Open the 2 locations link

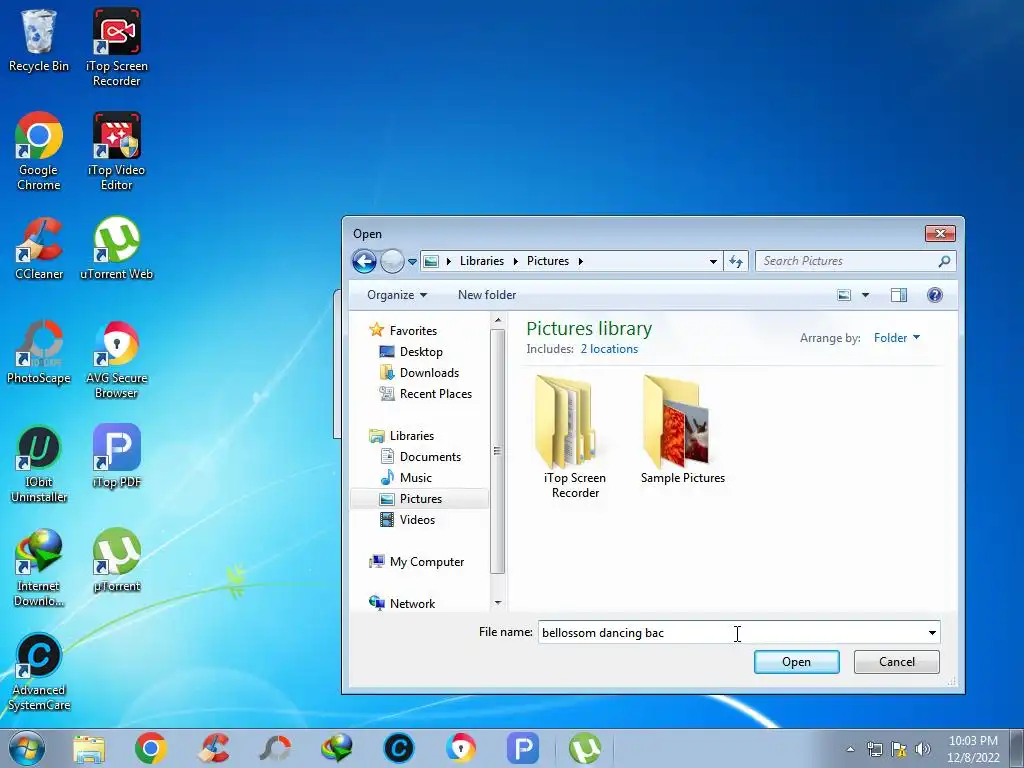tap(609, 349)
